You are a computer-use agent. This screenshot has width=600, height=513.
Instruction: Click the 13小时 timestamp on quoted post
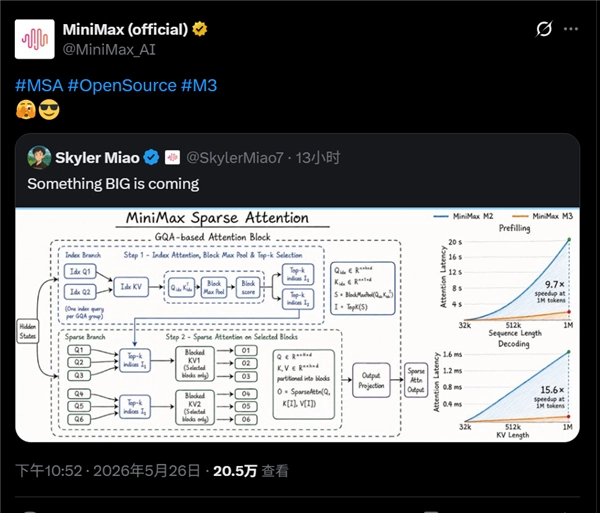318,158
